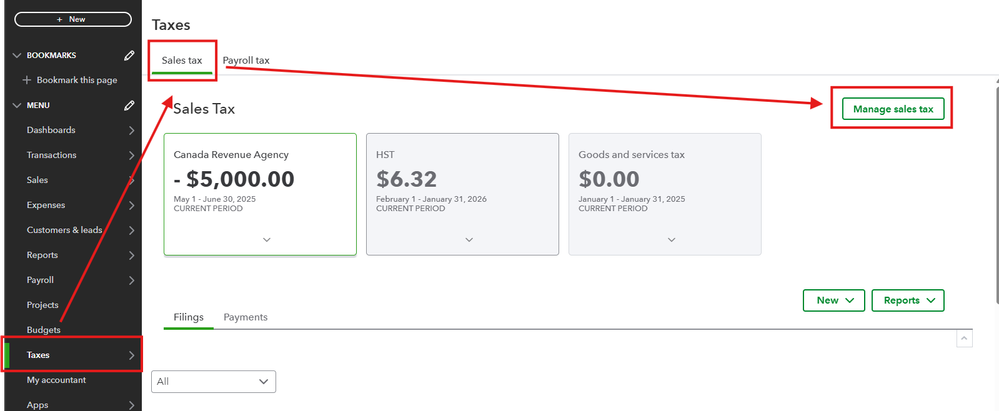Image resolution: width=999 pixels, height=411 pixels.
Task: Click the pencil icon next to Menu
Action: click(x=129, y=105)
